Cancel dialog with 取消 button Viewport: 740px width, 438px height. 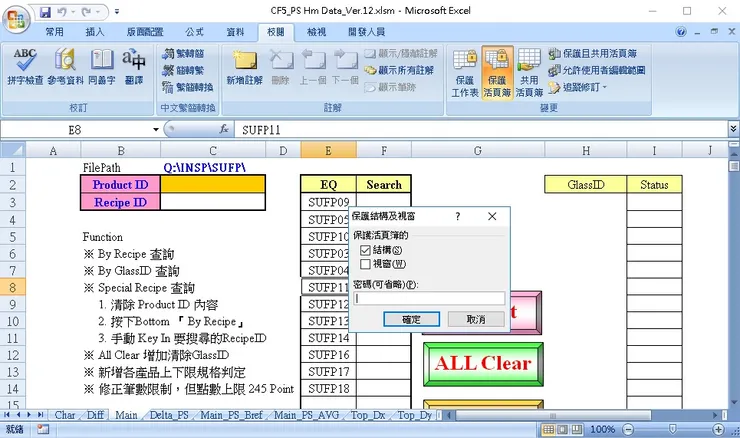(x=476, y=319)
